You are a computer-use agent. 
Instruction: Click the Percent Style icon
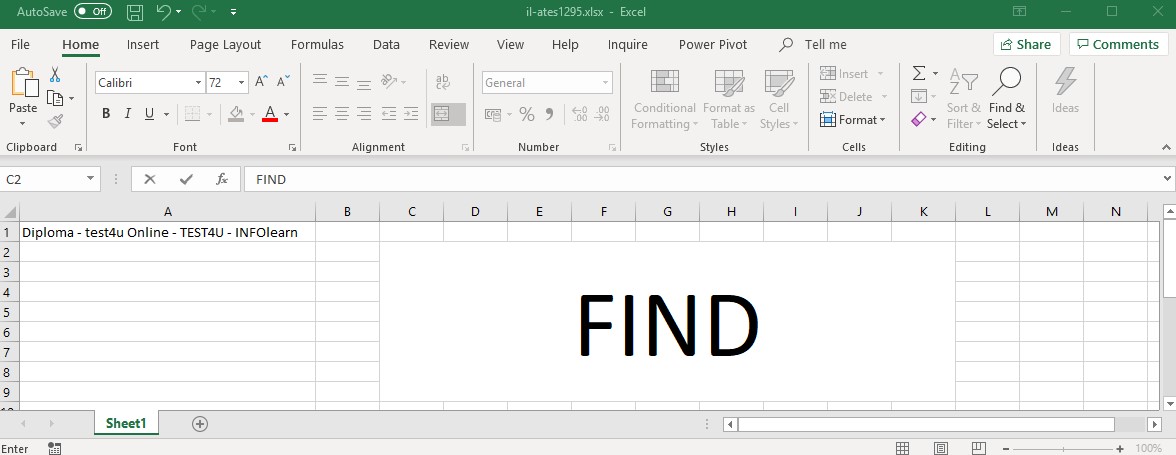[527, 114]
